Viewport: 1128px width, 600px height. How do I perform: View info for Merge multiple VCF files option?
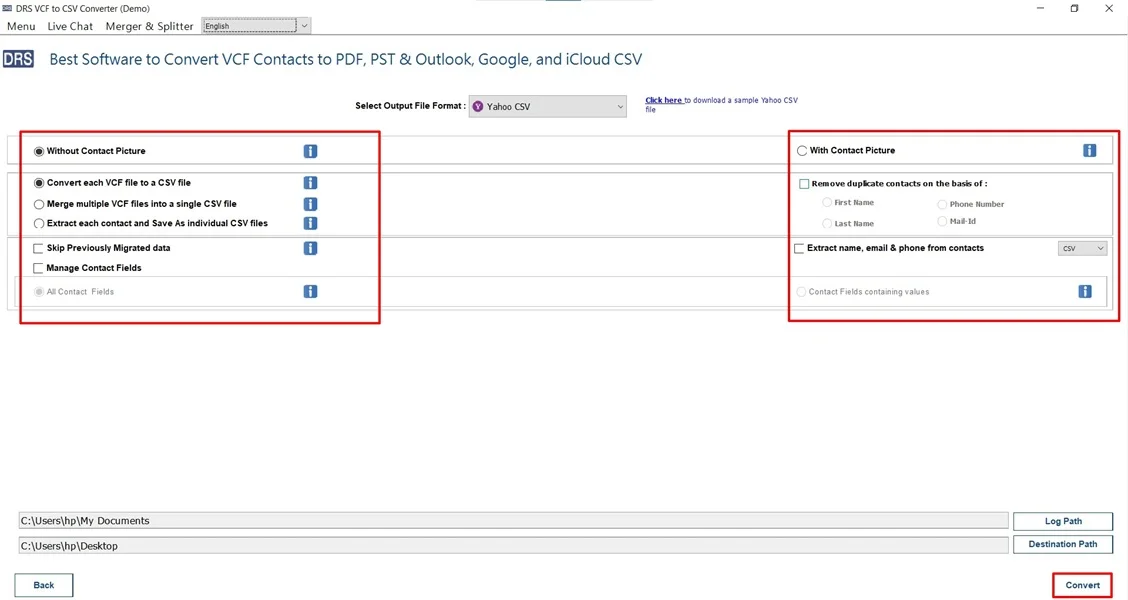click(310, 203)
